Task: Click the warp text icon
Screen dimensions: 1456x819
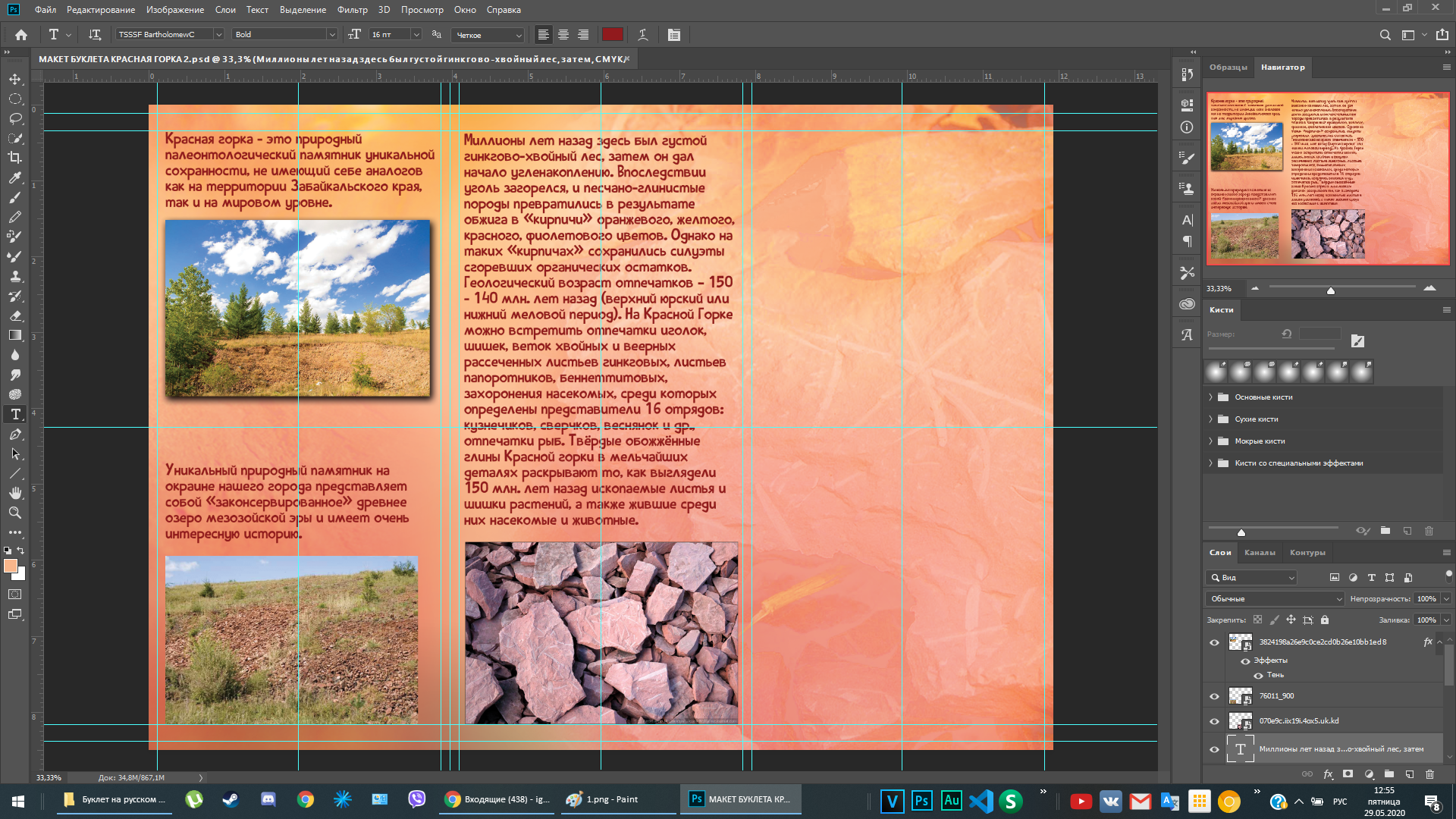Action: (x=642, y=35)
